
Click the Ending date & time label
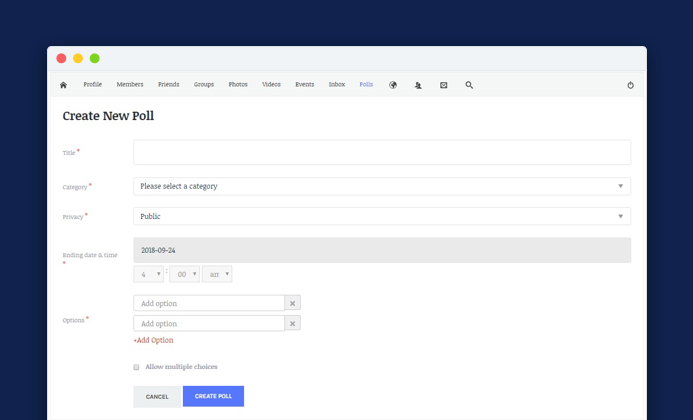(90, 255)
